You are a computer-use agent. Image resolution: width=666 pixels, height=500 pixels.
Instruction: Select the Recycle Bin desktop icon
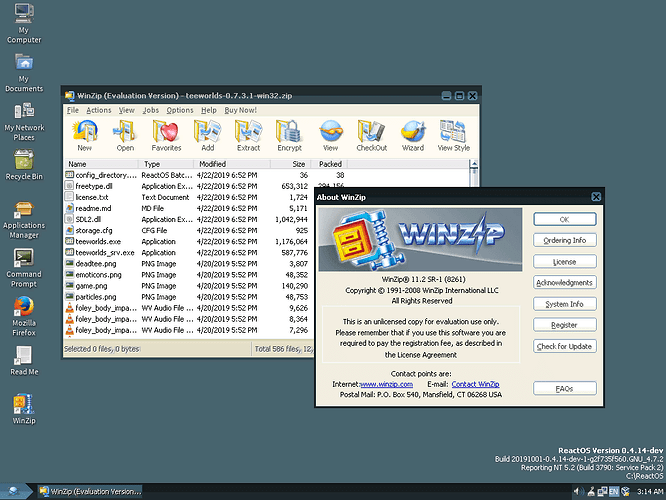point(24,165)
